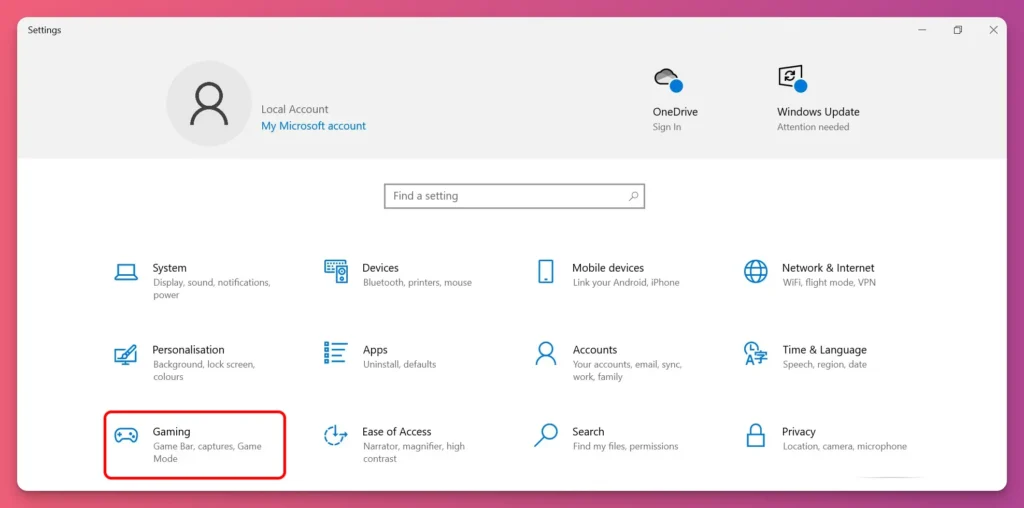Select 'Find my files, permissions' description
The width and height of the screenshot is (1024, 508).
(626, 447)
